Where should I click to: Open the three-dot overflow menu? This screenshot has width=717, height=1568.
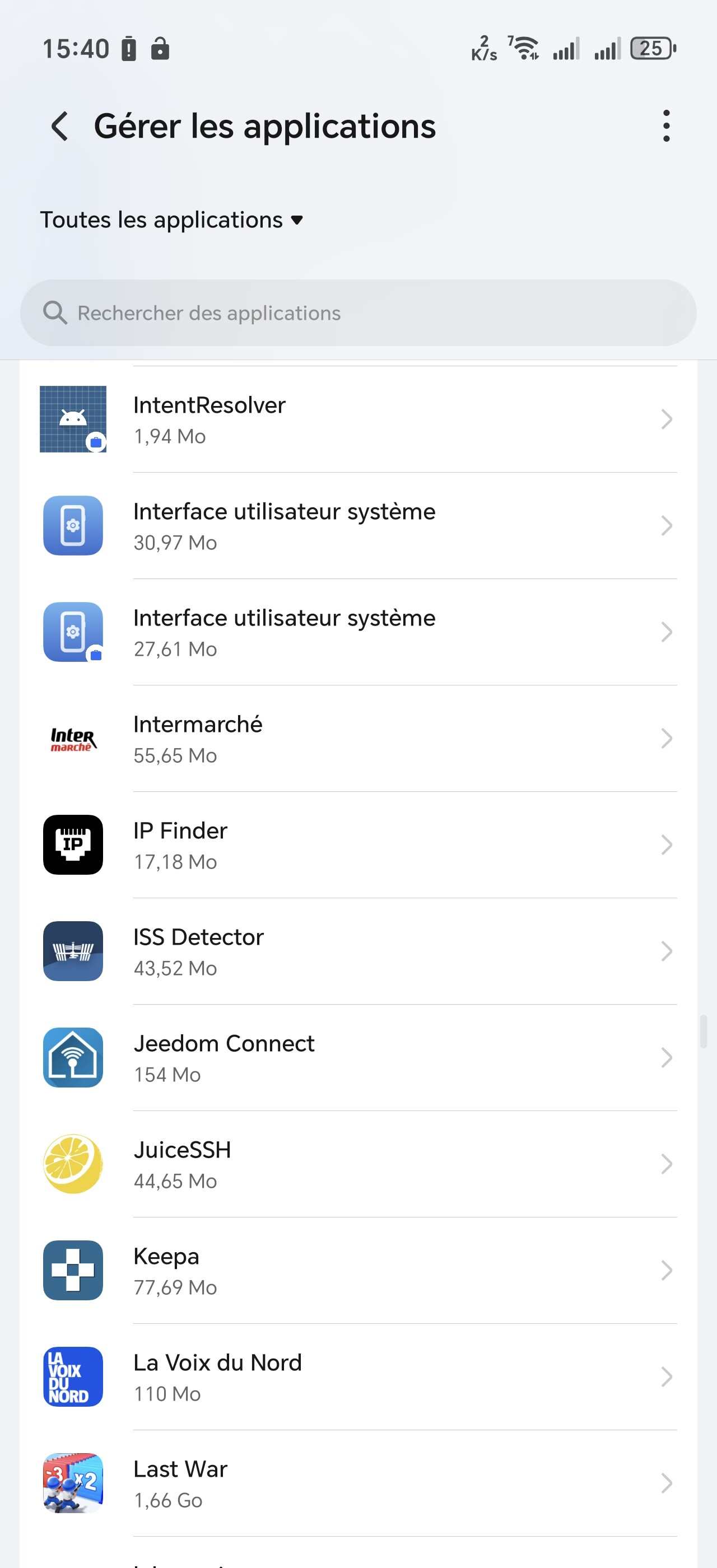click(667, 126)
